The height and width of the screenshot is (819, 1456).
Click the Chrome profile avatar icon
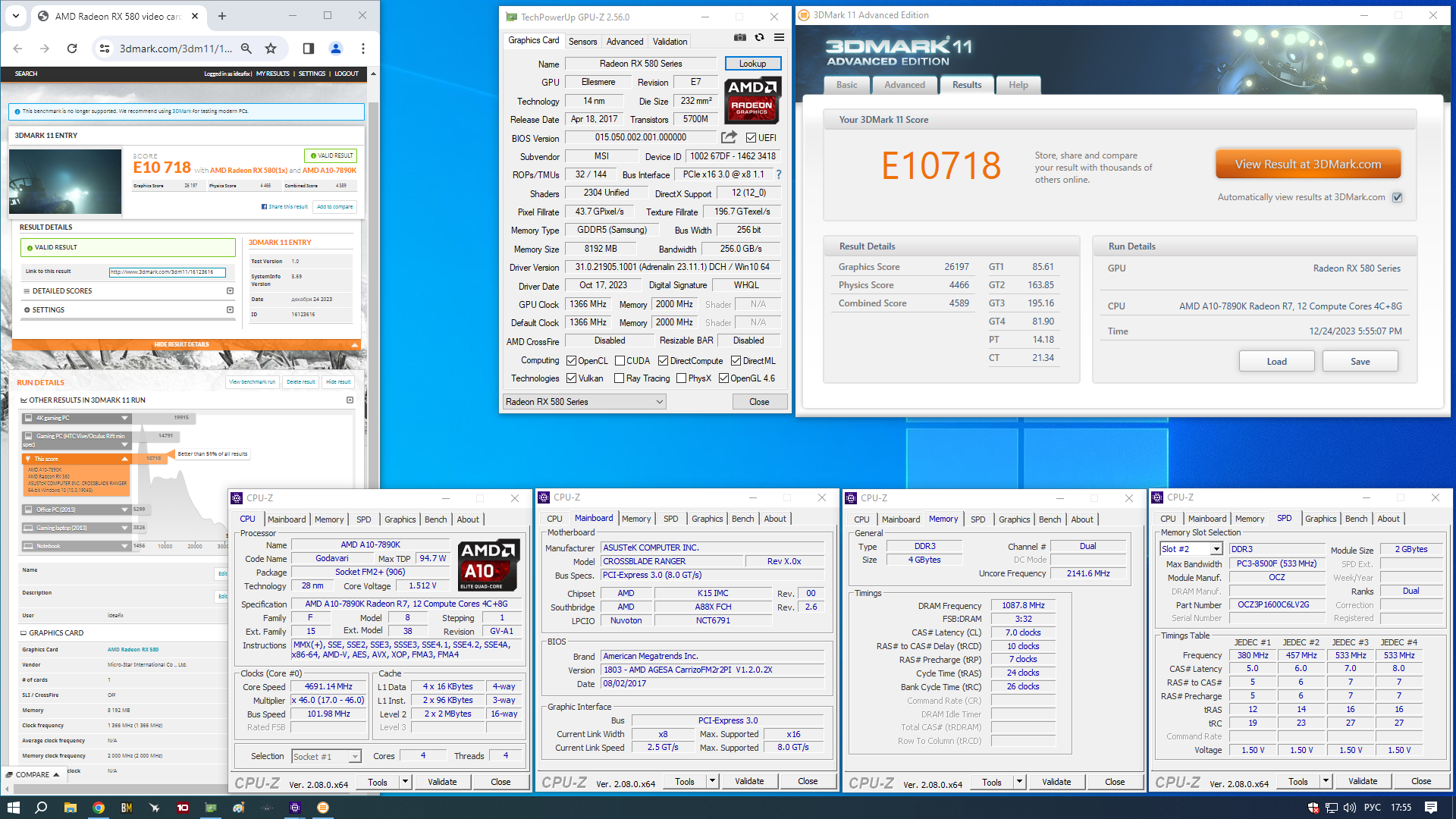click(336, 49)
